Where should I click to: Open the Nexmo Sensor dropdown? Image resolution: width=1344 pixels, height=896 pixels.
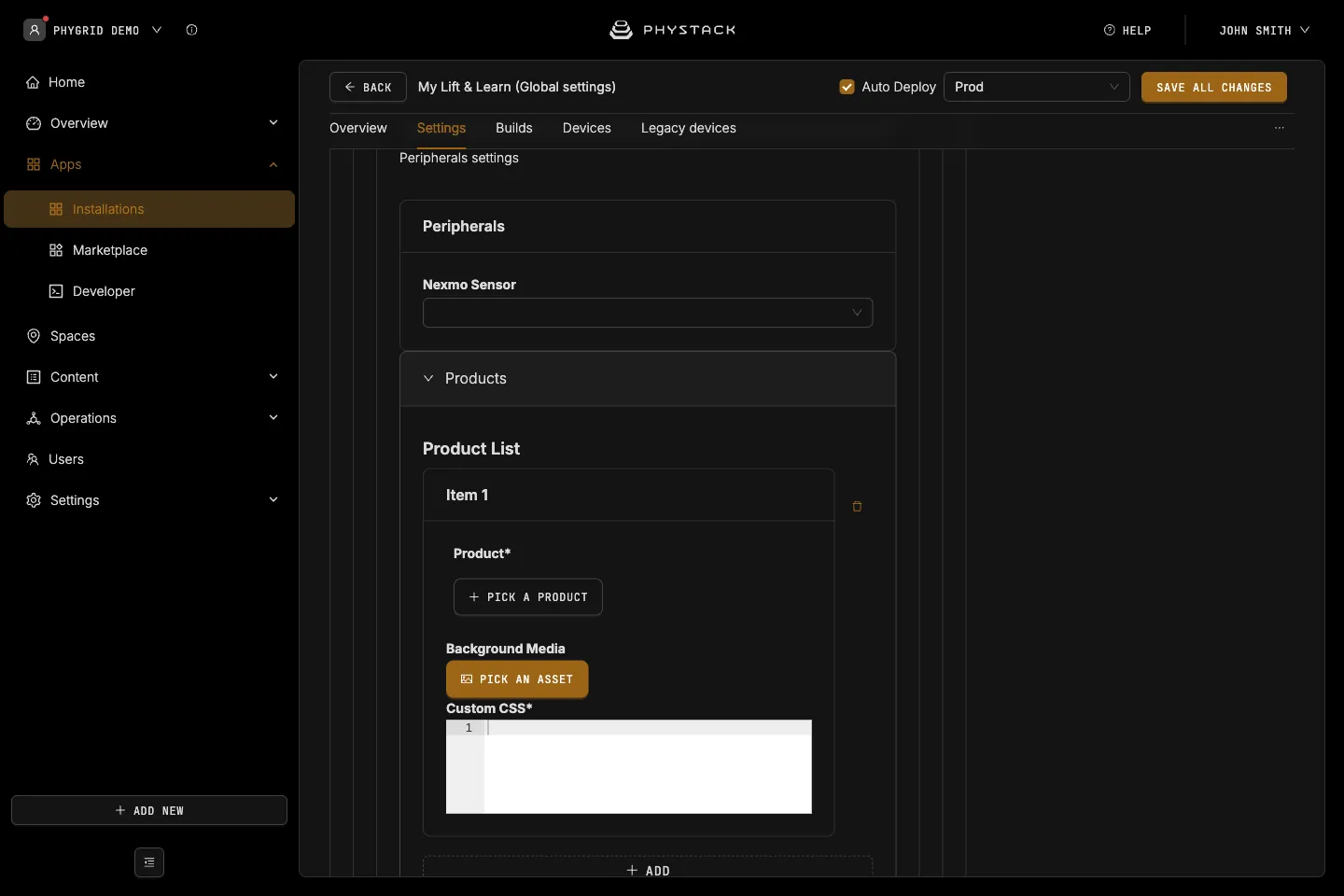tap(648, 313)
